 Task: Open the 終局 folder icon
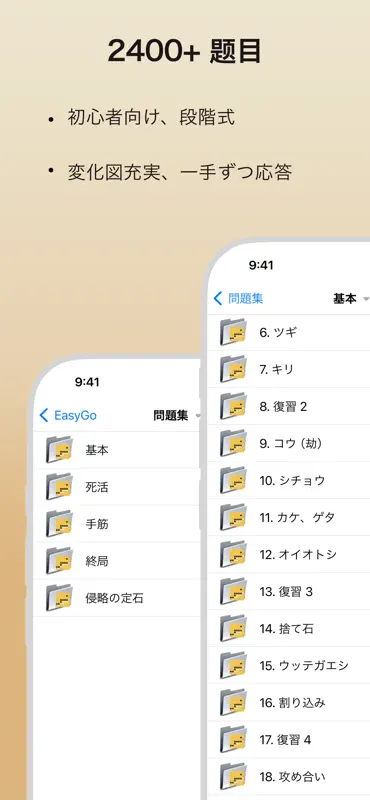[x=59, y=561]
